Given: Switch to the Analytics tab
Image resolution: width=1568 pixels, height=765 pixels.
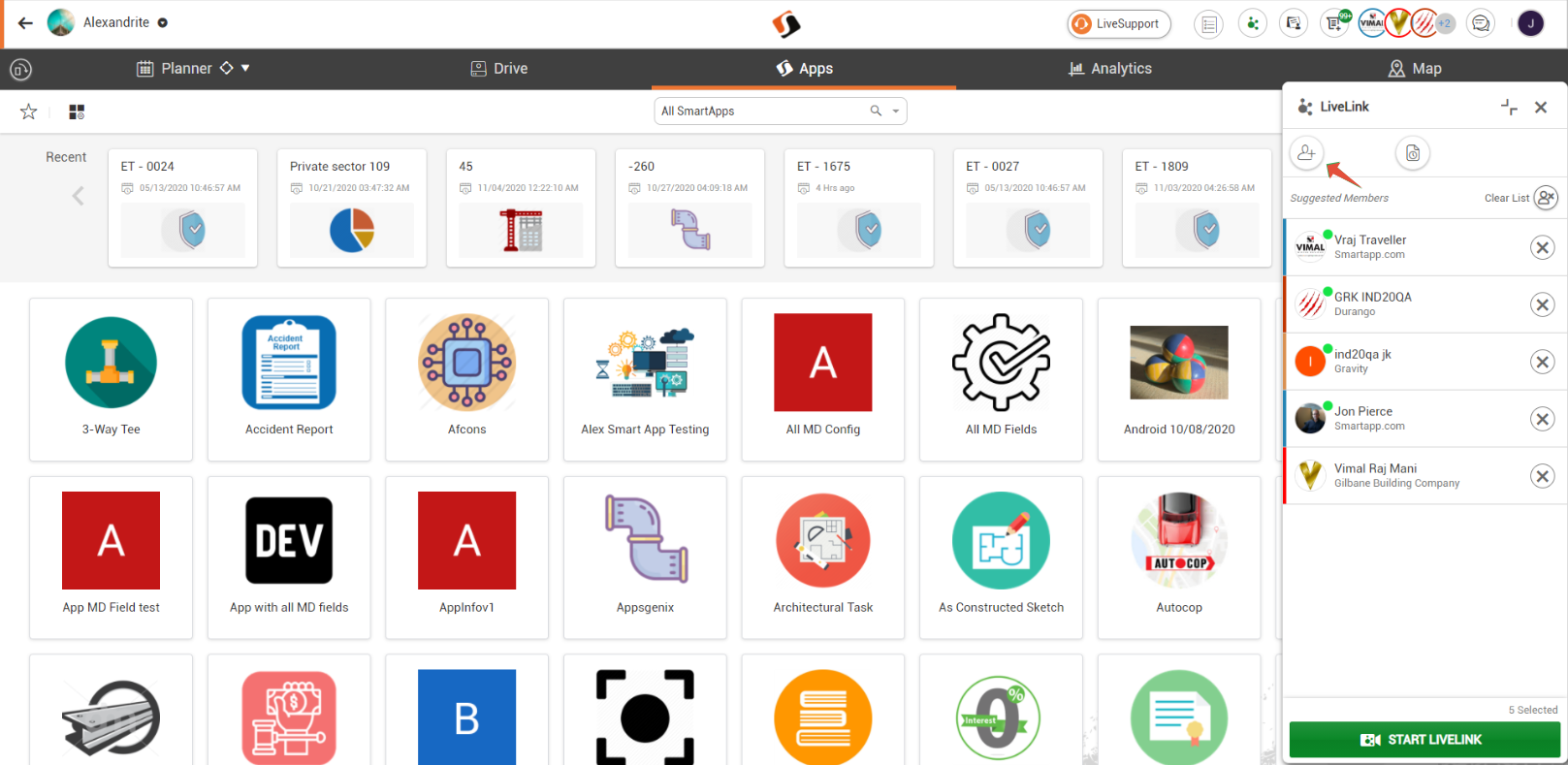Looking at the screenshot, I should (1109, 69).
